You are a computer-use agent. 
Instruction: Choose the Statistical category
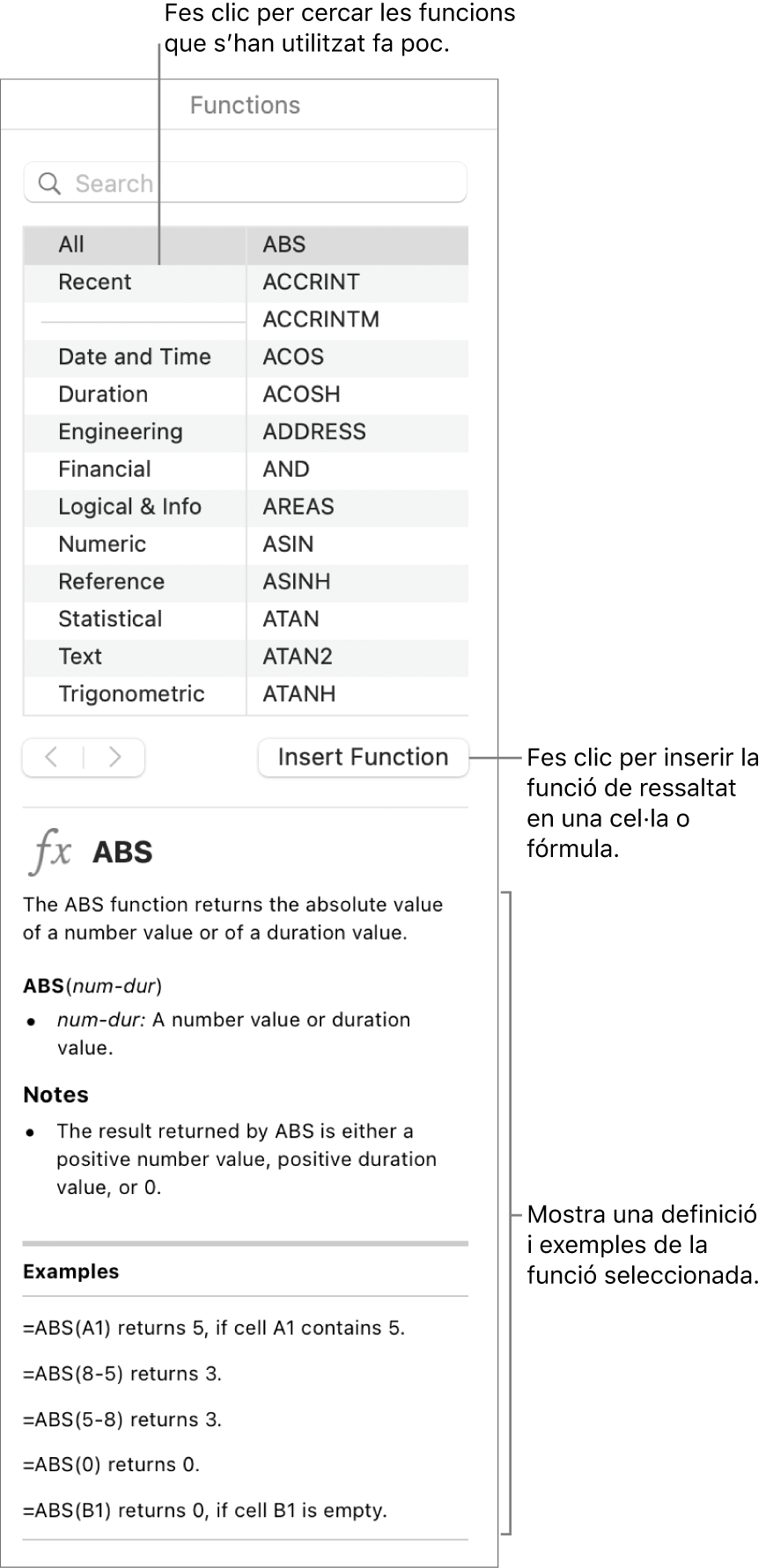pyautogui.click(x=110, y=619)
